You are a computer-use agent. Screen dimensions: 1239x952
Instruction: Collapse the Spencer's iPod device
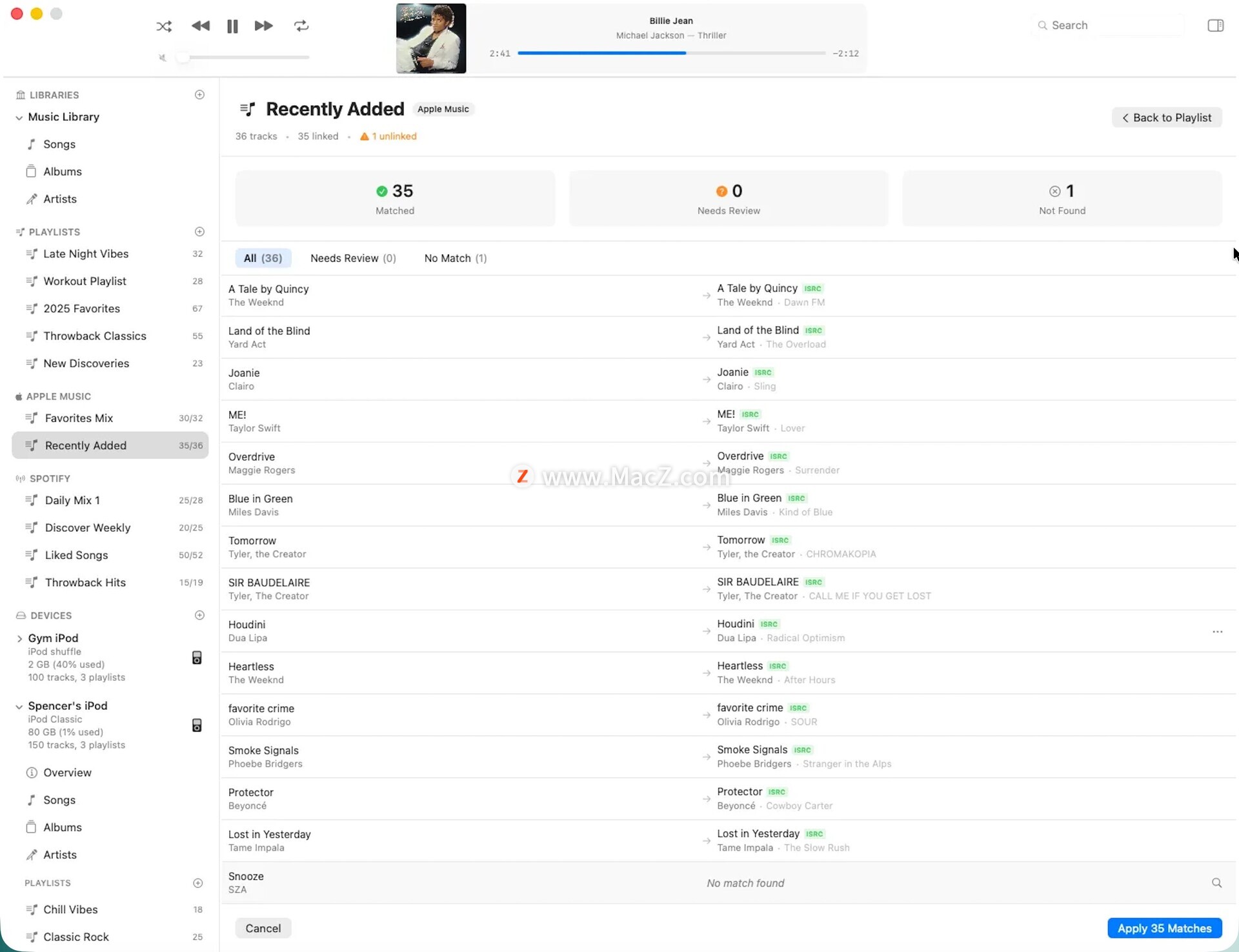click(x=19, y=707)
